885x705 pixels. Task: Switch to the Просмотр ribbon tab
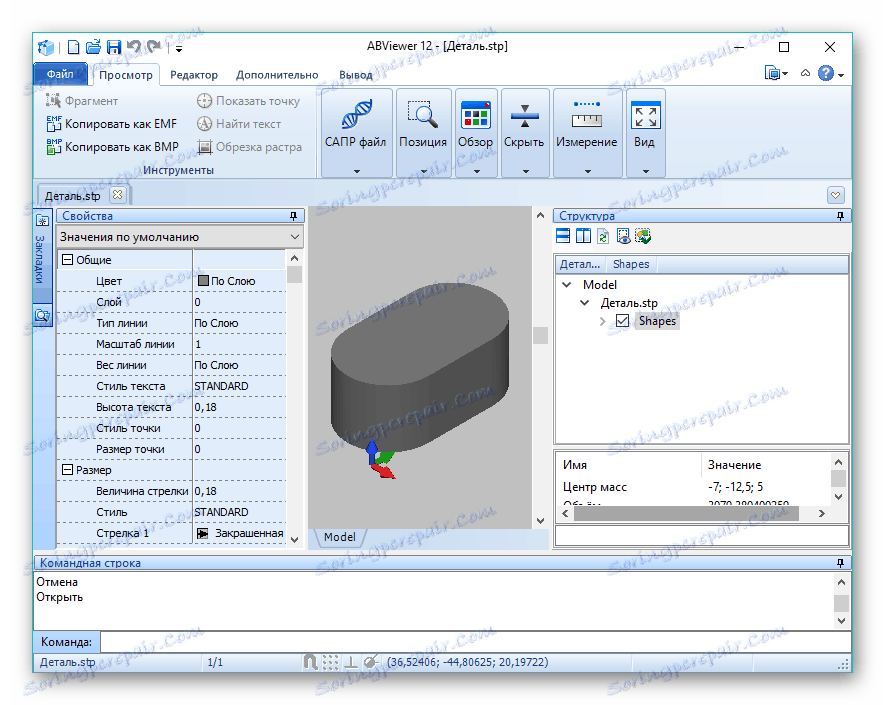[126, 75]
